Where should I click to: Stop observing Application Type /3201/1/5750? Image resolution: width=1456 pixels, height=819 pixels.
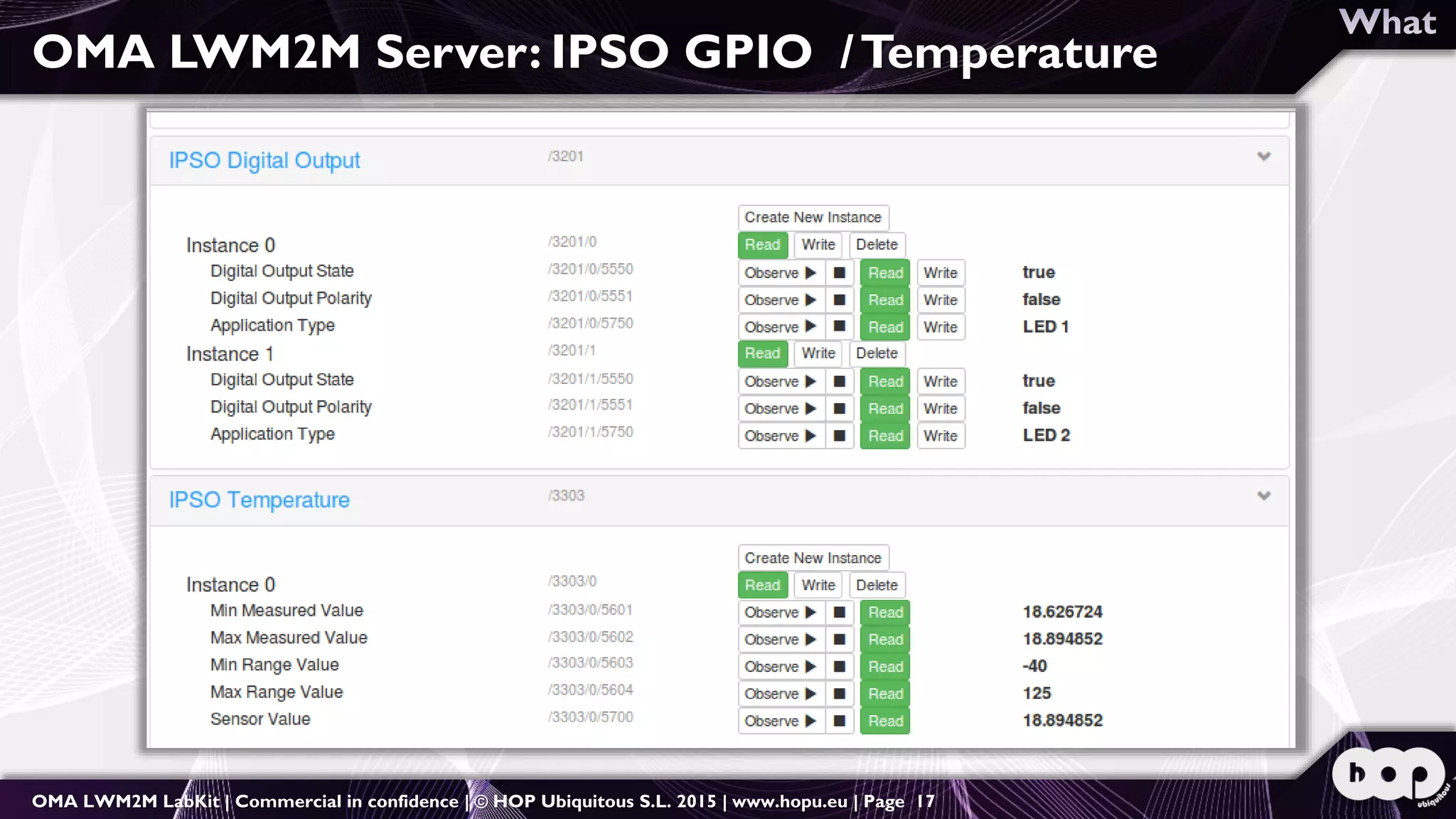tap(840, 436)
